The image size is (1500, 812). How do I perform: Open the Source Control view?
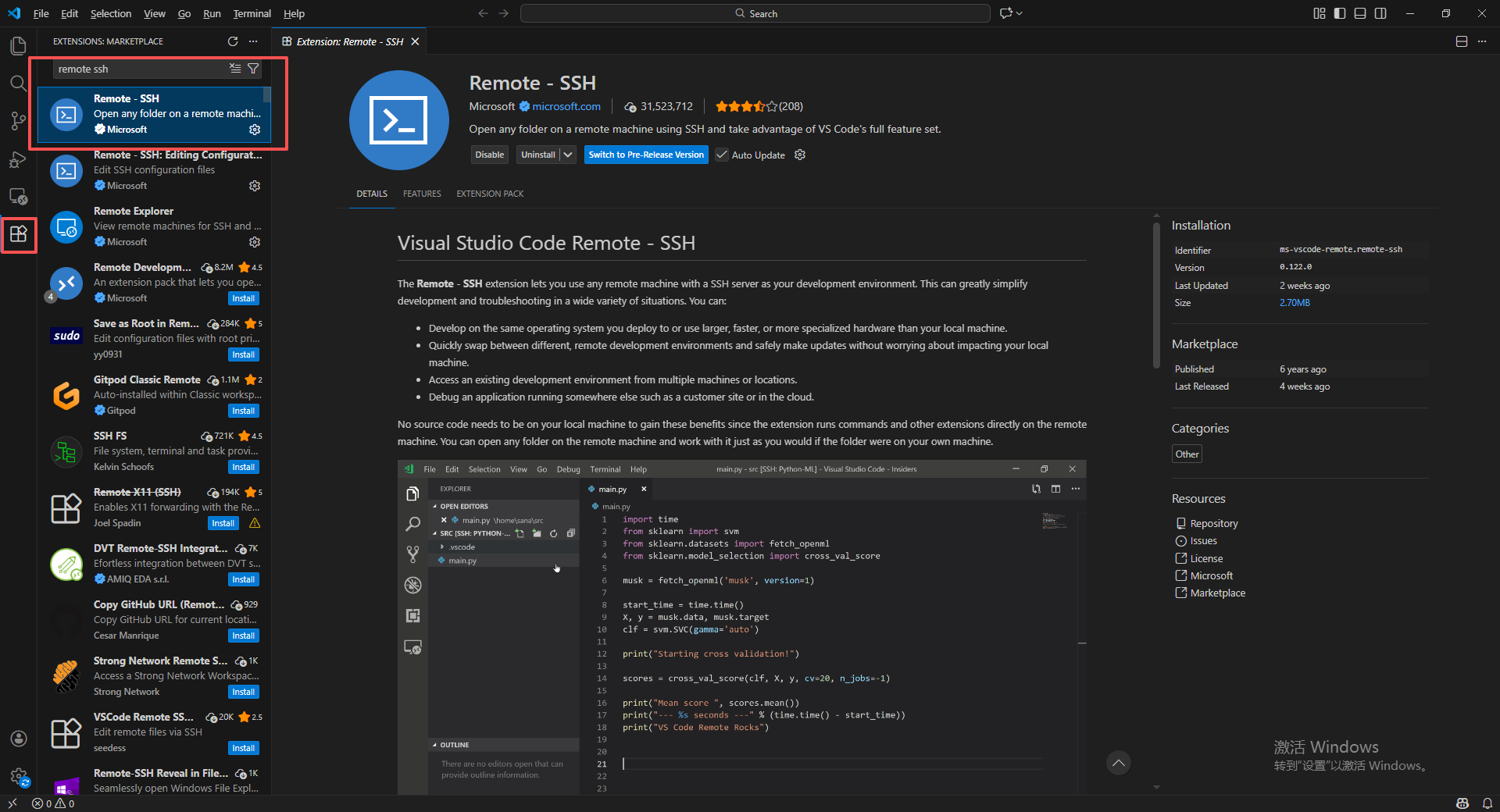point(18,121)
